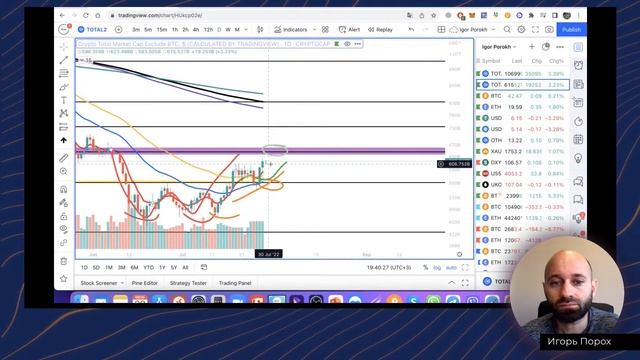Select the OTH row in watchlist
The height and width of the screenshot is (360, 640).
[522, 140]
